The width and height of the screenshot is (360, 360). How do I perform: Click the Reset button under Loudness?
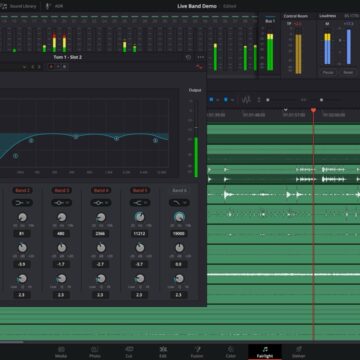[348, 72]
